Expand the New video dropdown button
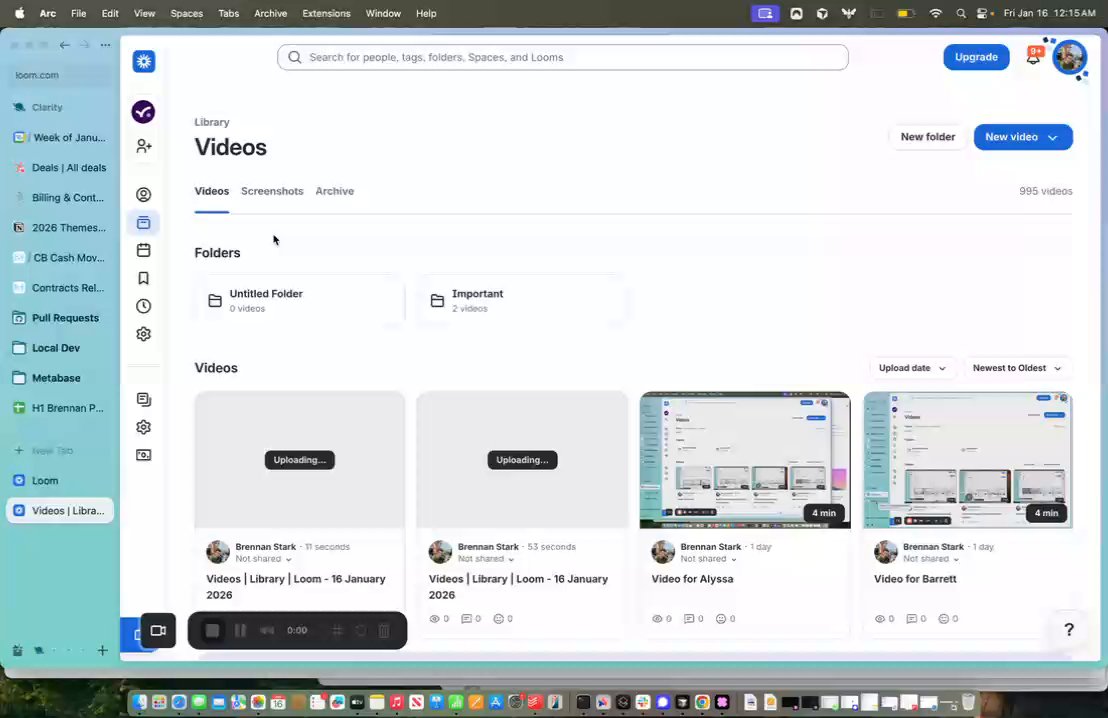This screenshot has width=1108, height=718. (x=1022, y=137)
